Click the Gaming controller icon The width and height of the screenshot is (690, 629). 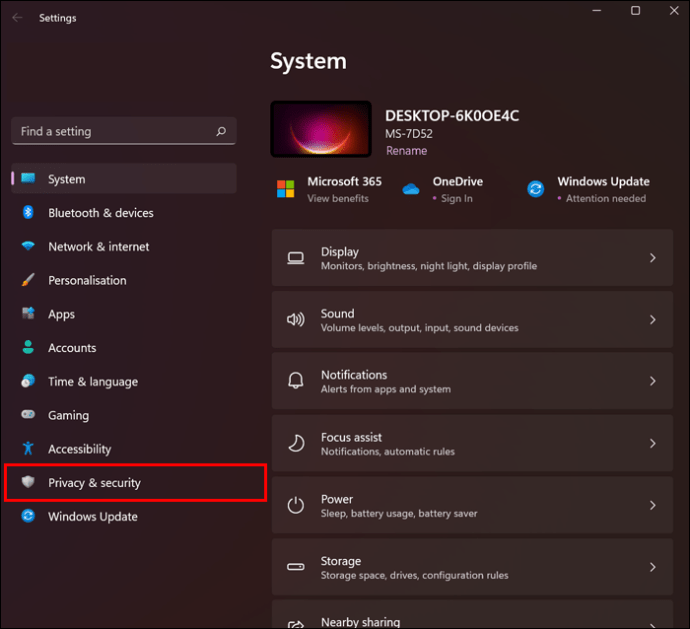click(28, 415)
